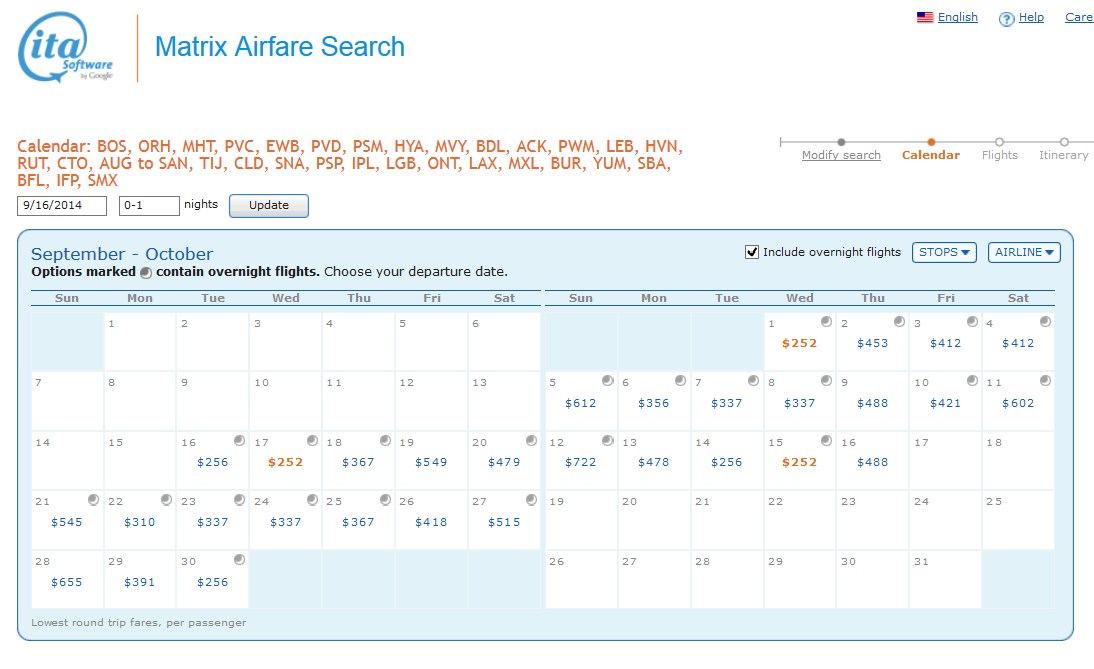Click the Calendar step progress dot

click(931, 142)
